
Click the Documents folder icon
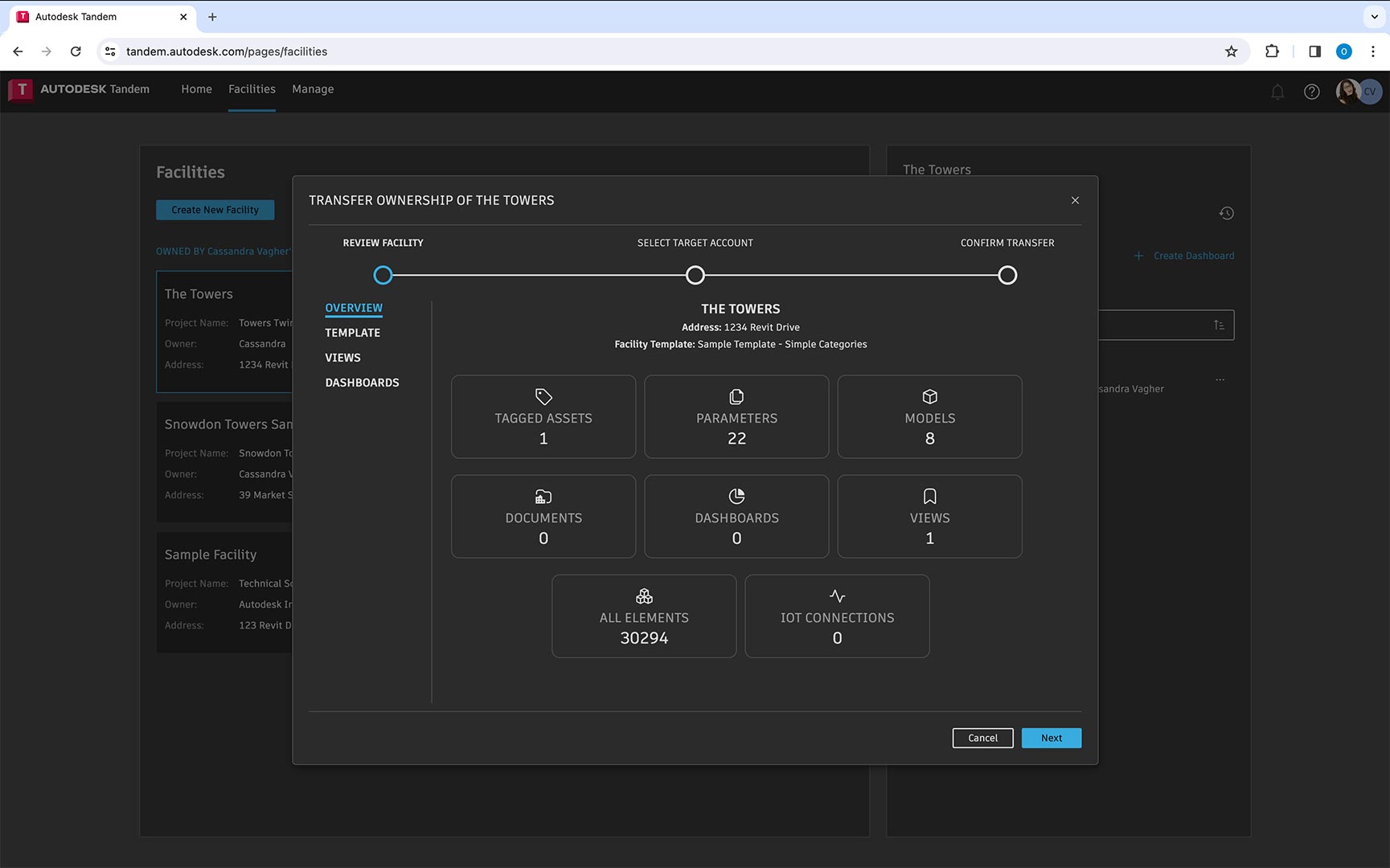coord(543,497)
